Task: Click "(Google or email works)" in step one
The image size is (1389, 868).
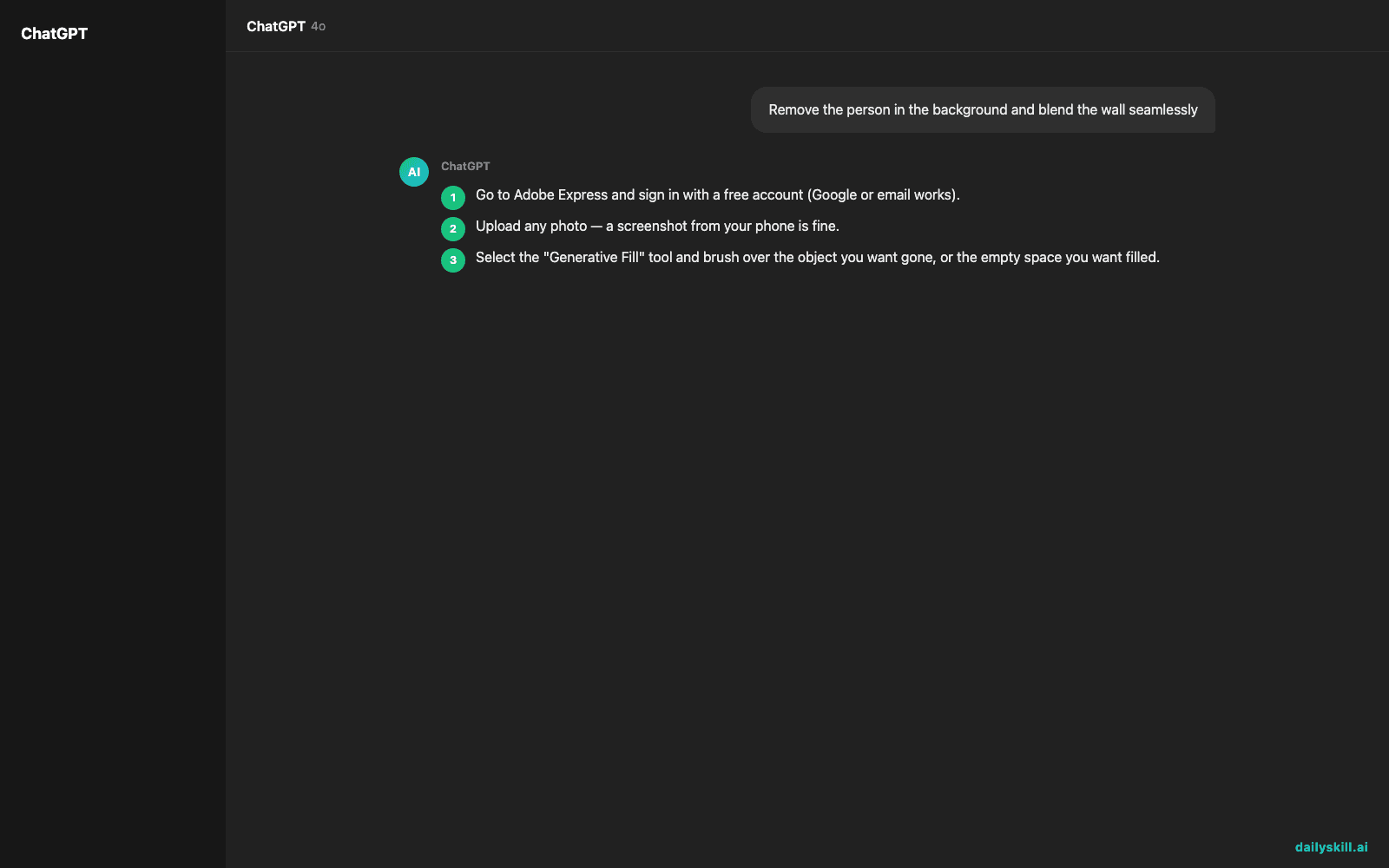Action: tap(881, 194)
